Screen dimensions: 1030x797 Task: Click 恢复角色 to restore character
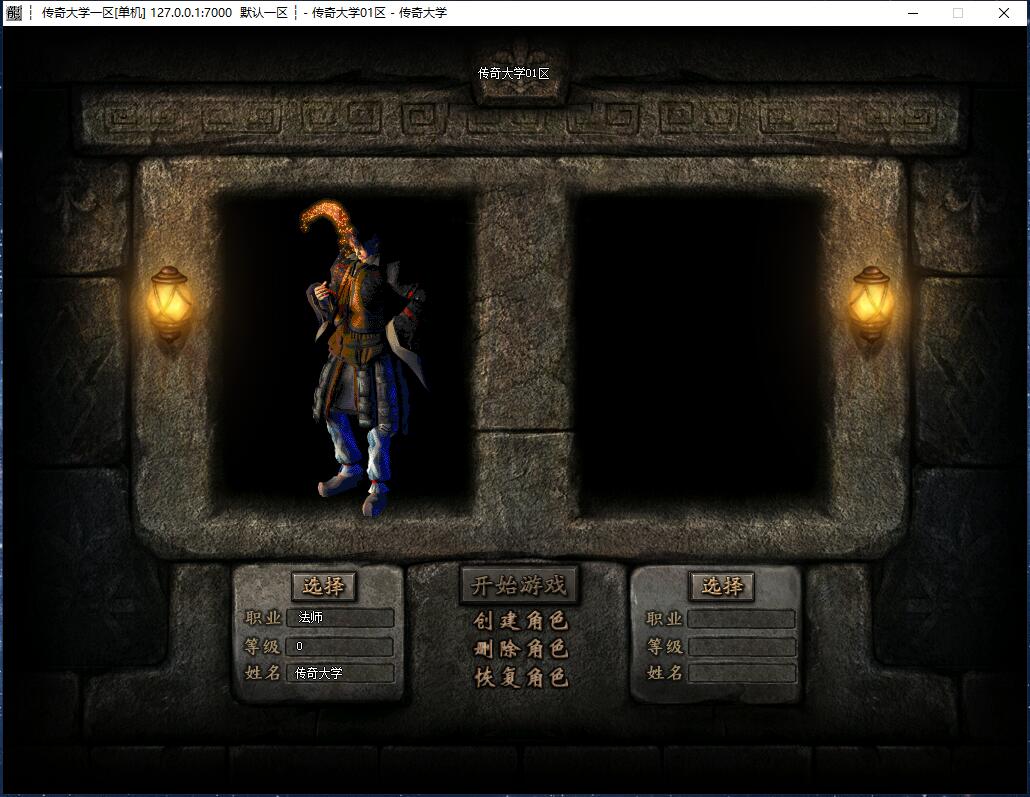tap(520, 677)
